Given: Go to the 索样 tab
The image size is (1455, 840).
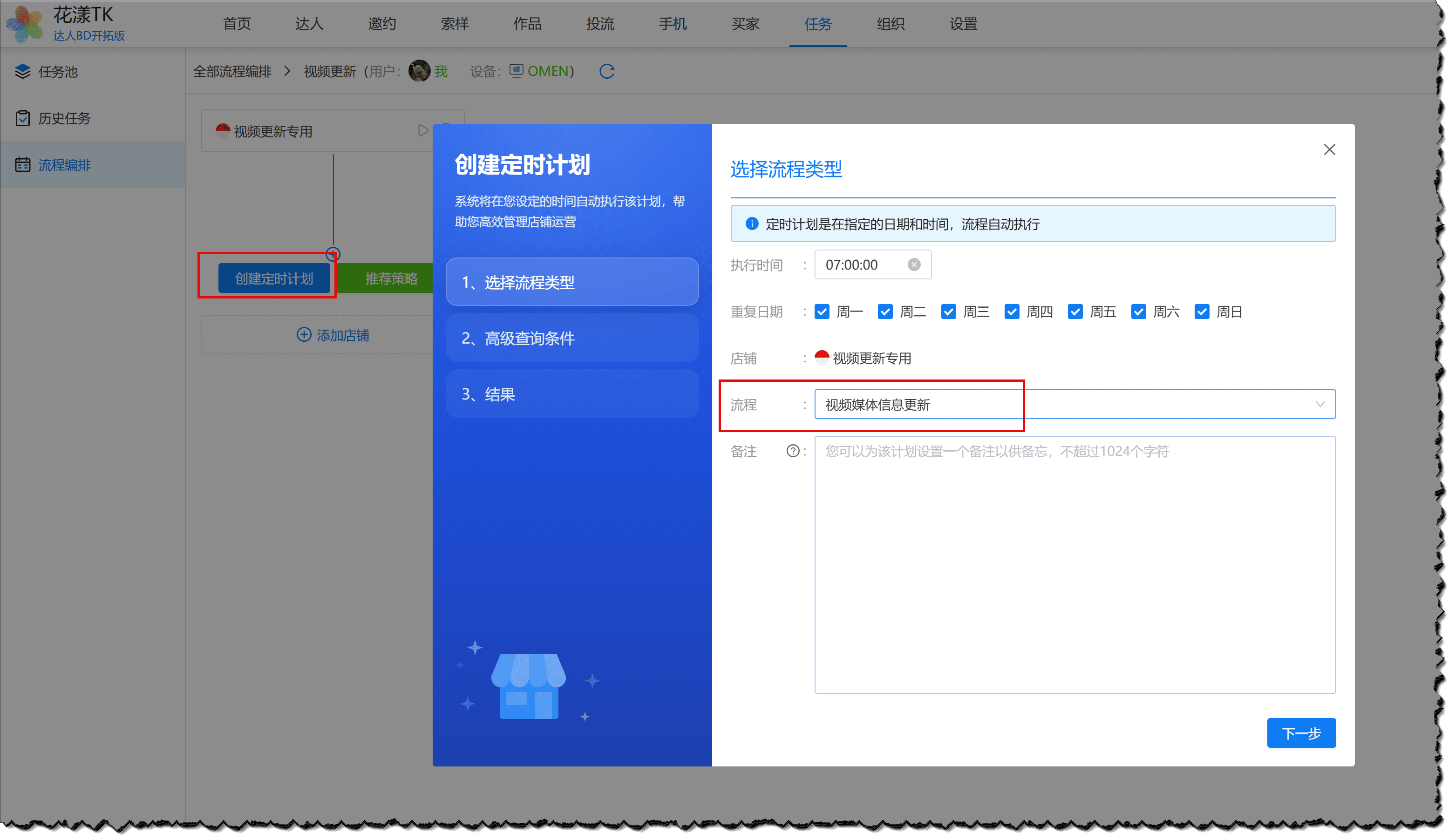Looking at the screenshot, I should point(455,24).
